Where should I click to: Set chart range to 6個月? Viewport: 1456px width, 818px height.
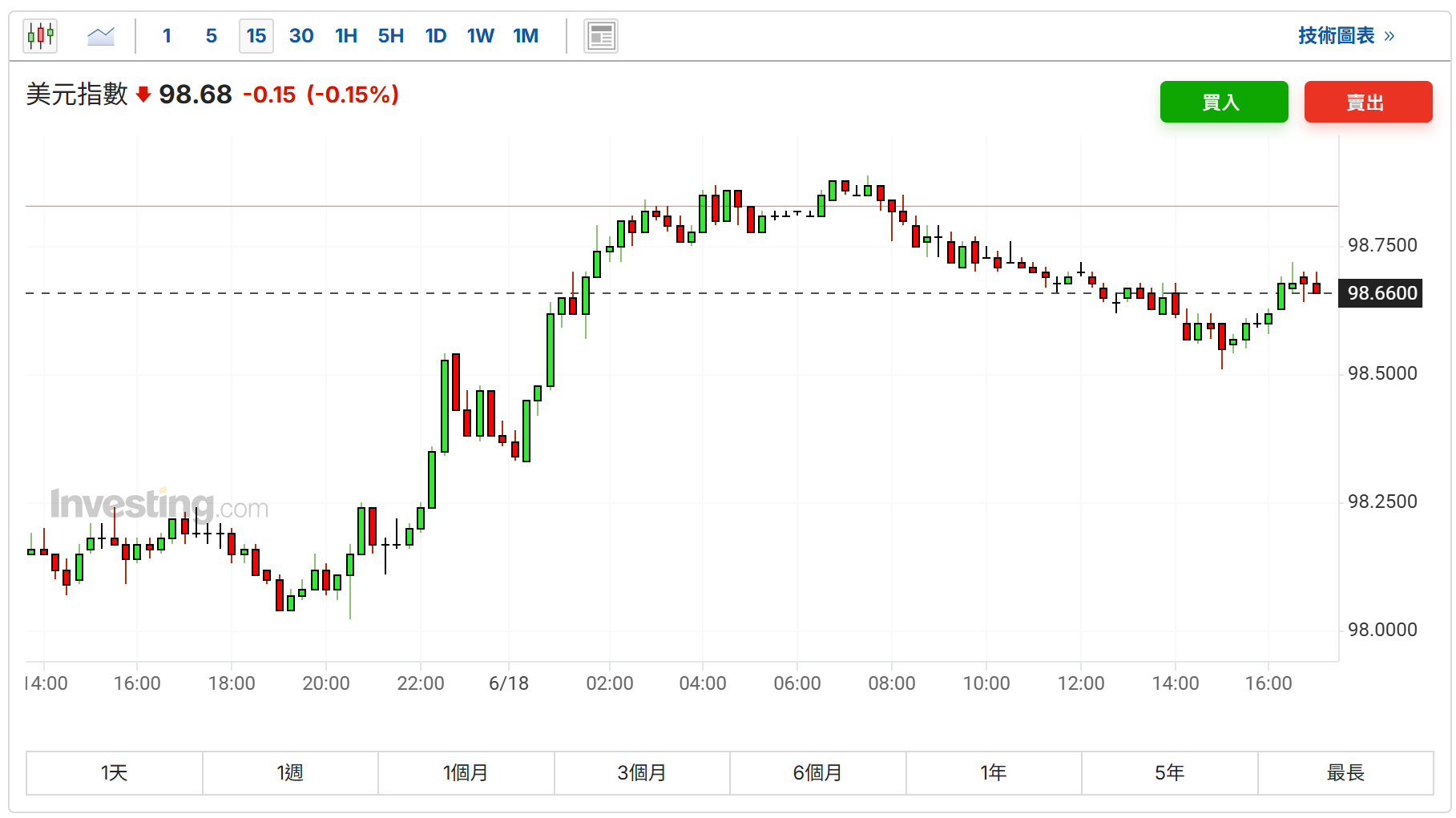817,773
